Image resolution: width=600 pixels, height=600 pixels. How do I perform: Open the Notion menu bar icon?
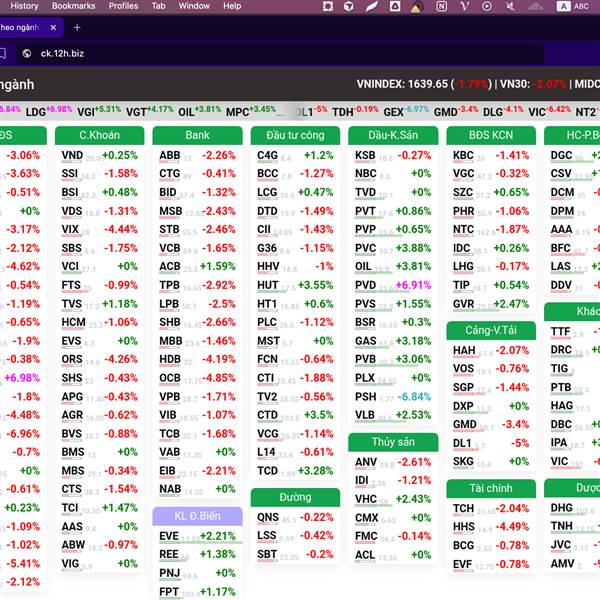441,6
